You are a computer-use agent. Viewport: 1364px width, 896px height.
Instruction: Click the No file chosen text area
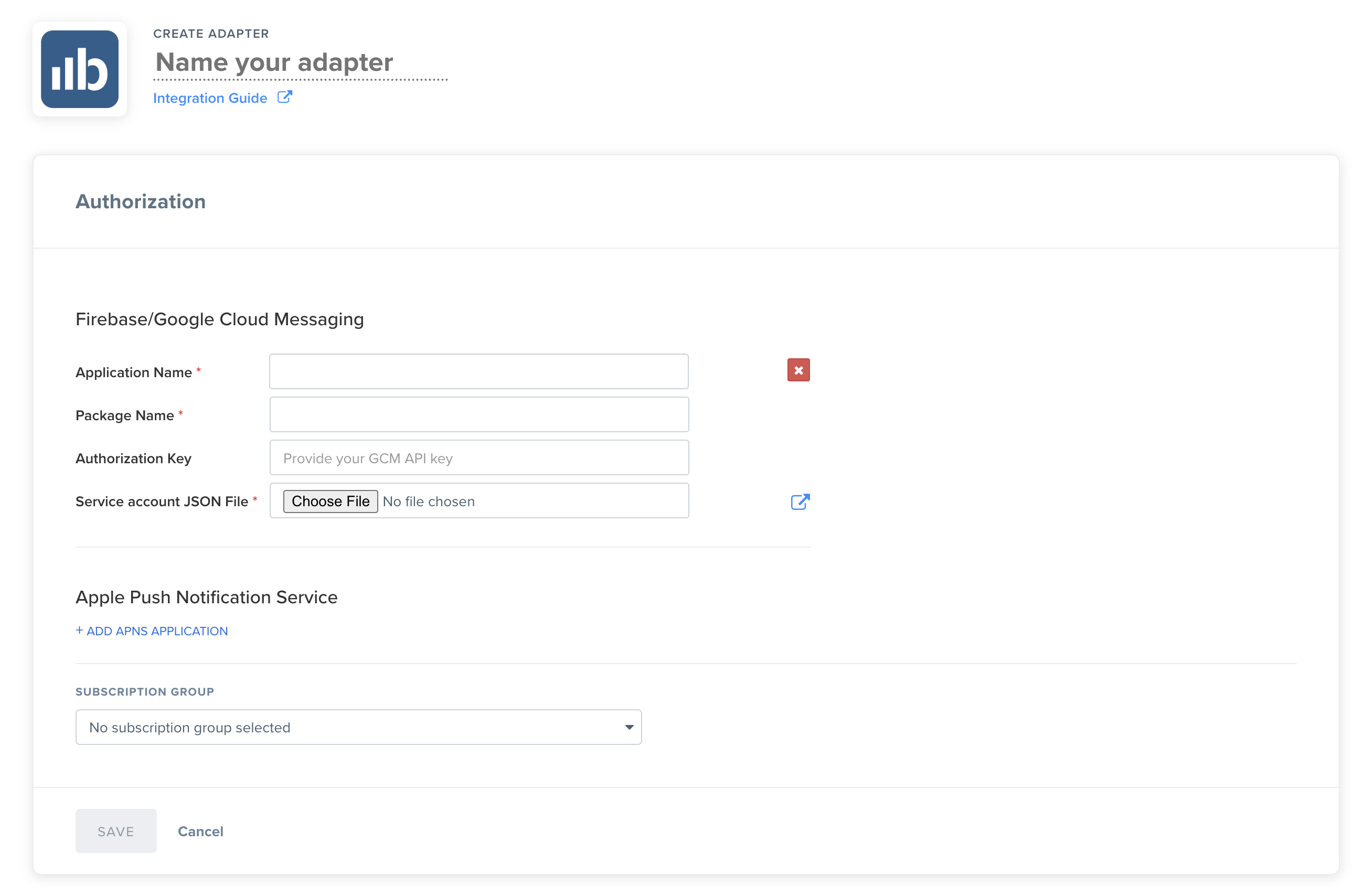pos(429,502)
